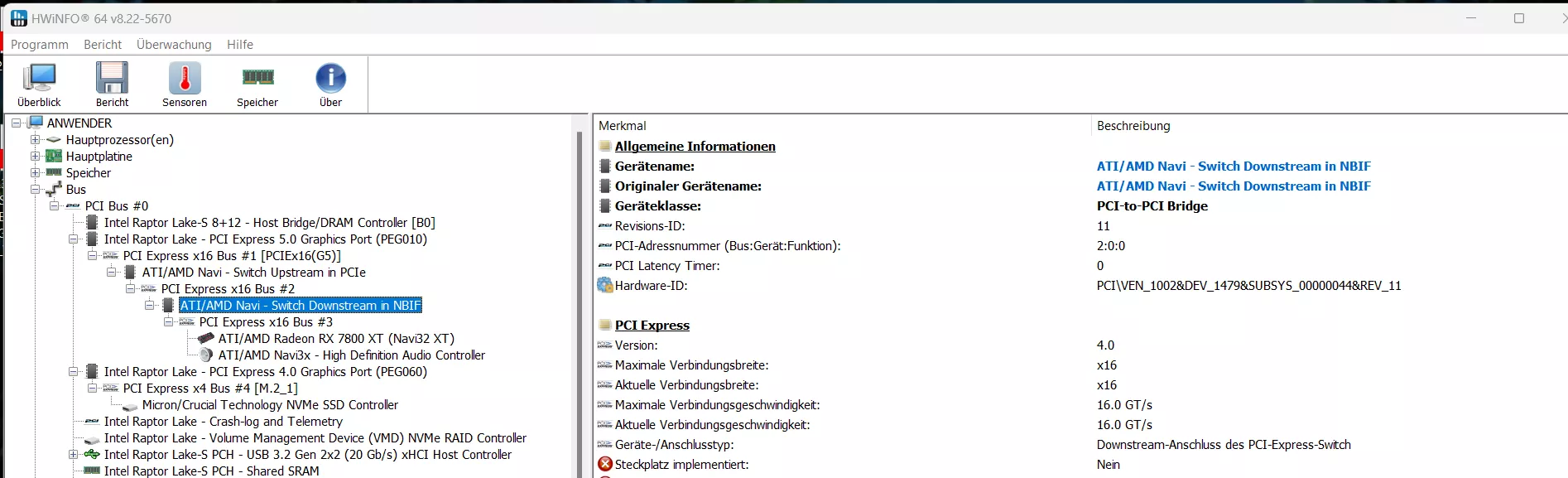This screenshot has width=1568, height=478.
Task: Select PCI Express 4.0 Graphics Port (PEG060)
Action: [266, 371]
